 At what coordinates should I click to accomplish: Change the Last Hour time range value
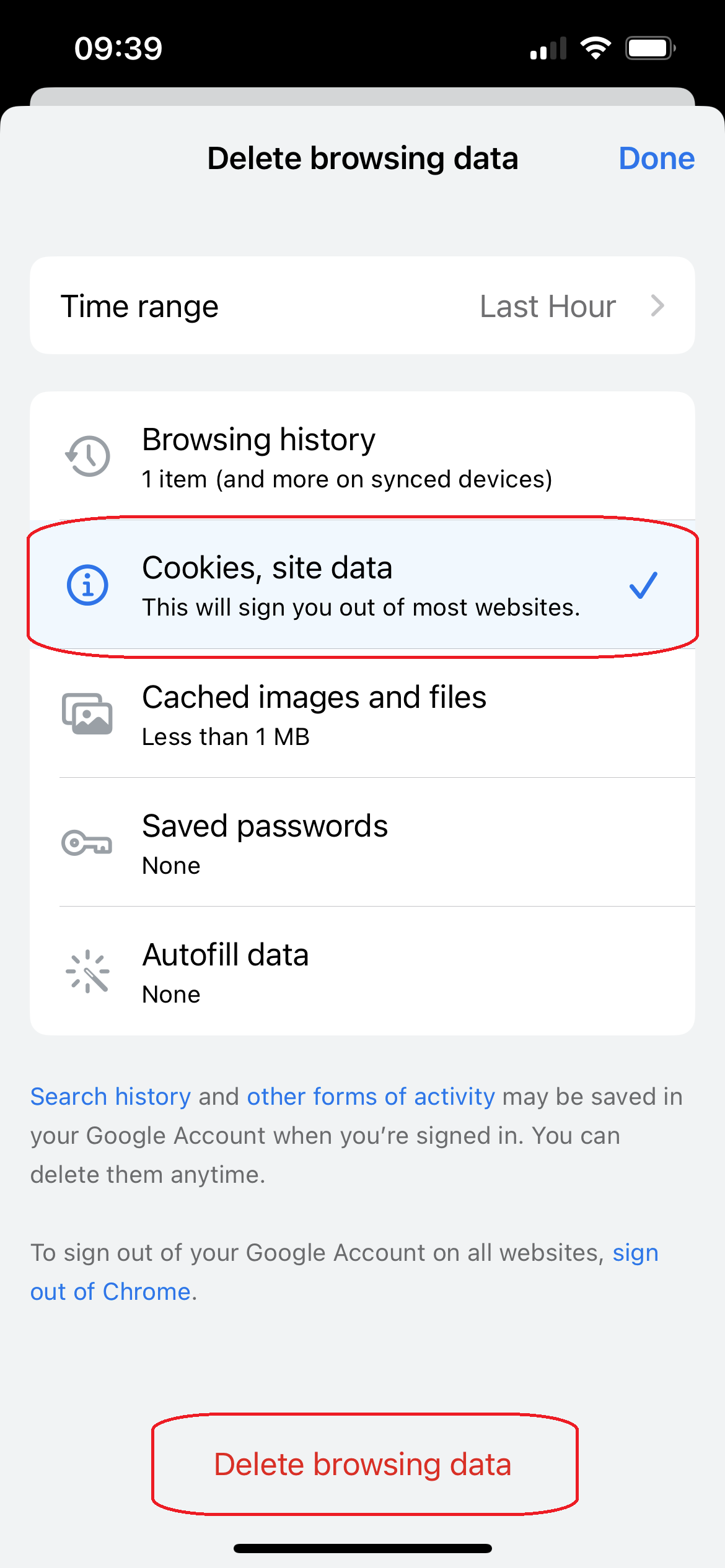tap(548, 306)
